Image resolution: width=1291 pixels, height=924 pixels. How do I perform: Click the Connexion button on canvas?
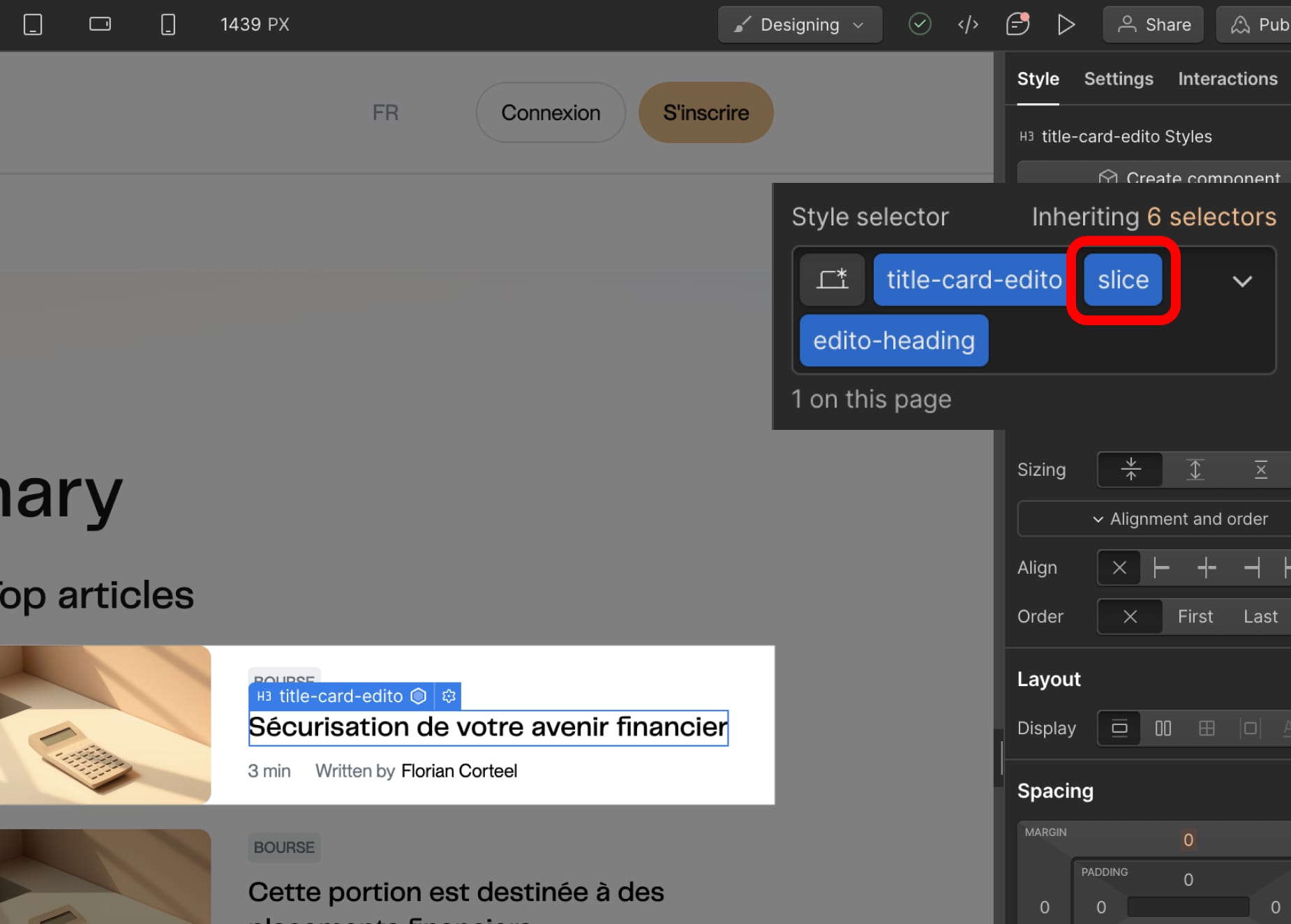tap(551, 112)
